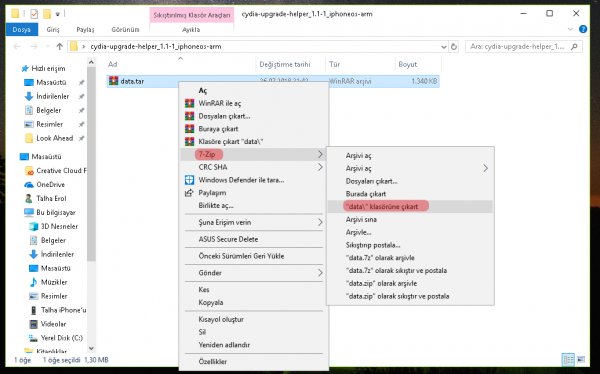Select 'Sıkıştırıp postala...' menu item

[410, 245]
